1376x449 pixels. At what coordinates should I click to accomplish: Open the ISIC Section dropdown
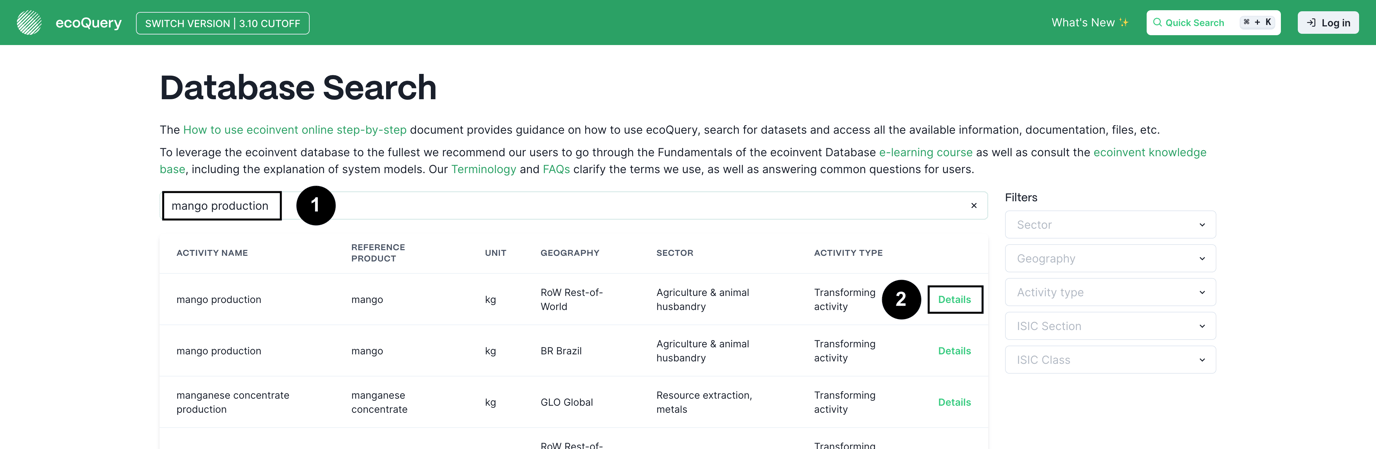tap(1110, 326)
